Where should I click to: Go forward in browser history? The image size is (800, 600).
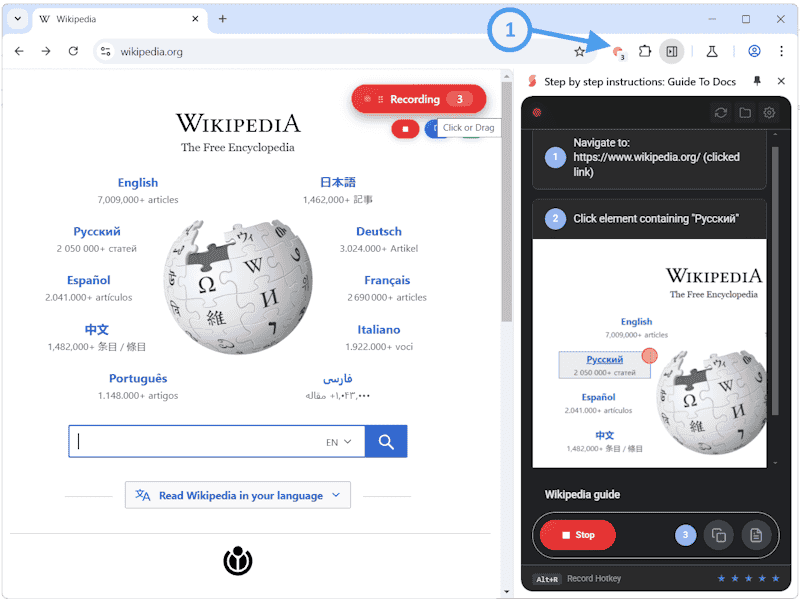46,51
